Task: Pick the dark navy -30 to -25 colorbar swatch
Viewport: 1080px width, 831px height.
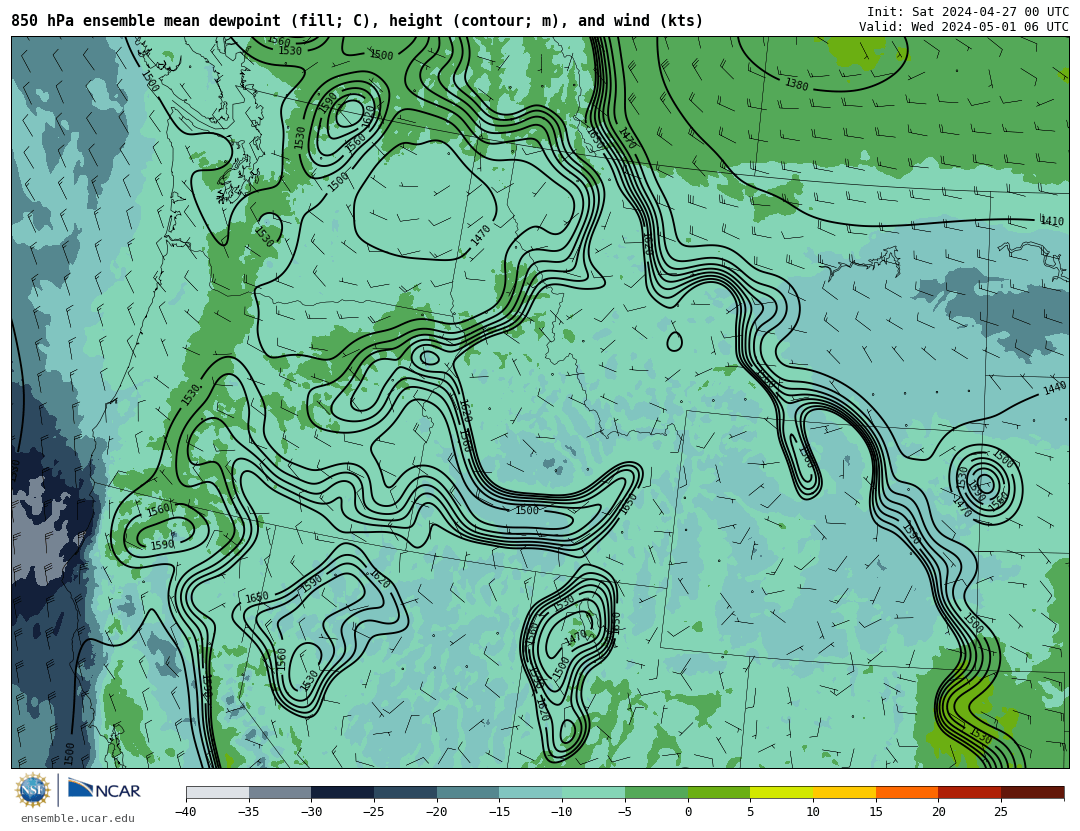Action: tap(343, 792)
